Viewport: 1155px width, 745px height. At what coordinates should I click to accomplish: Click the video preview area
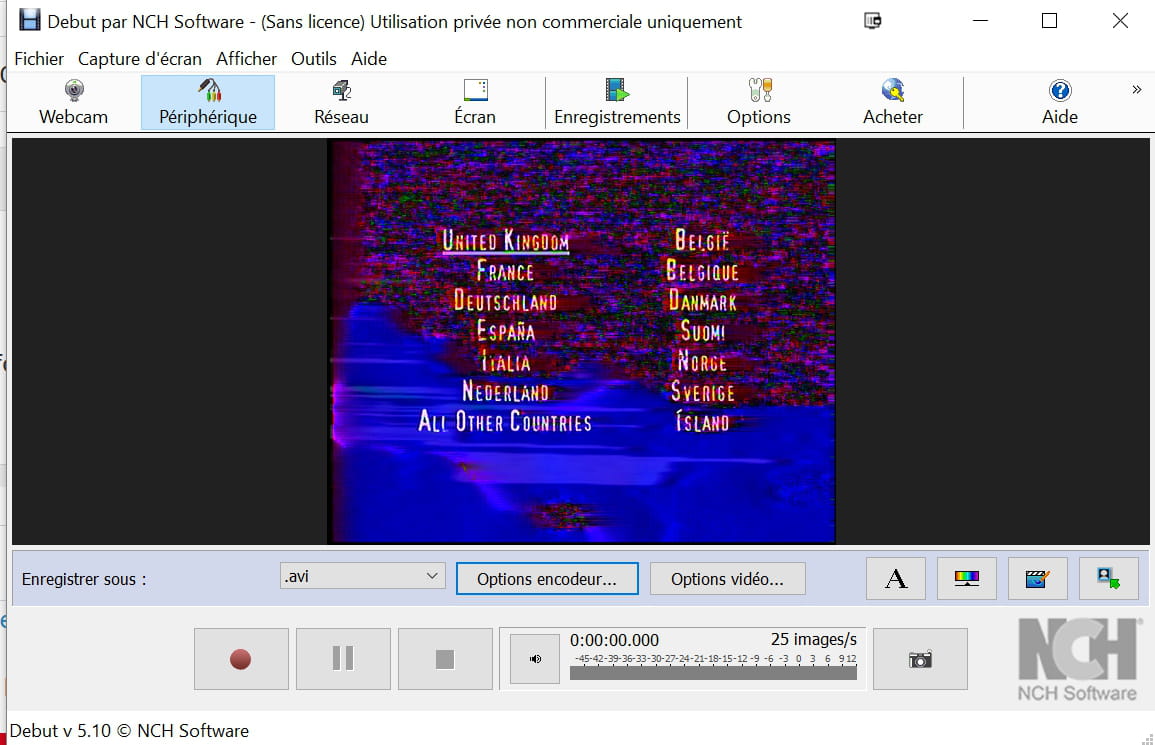581,342
